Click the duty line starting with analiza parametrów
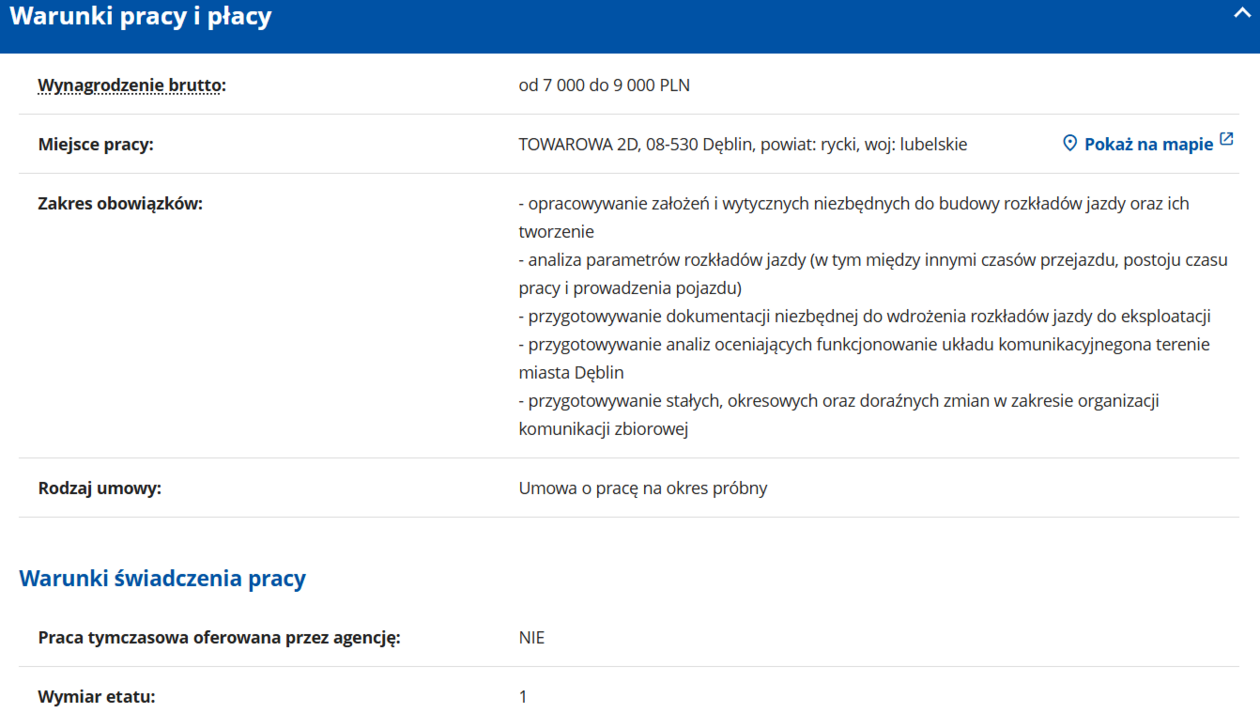Screen dimensions: 1260x713 click(872, 260)
